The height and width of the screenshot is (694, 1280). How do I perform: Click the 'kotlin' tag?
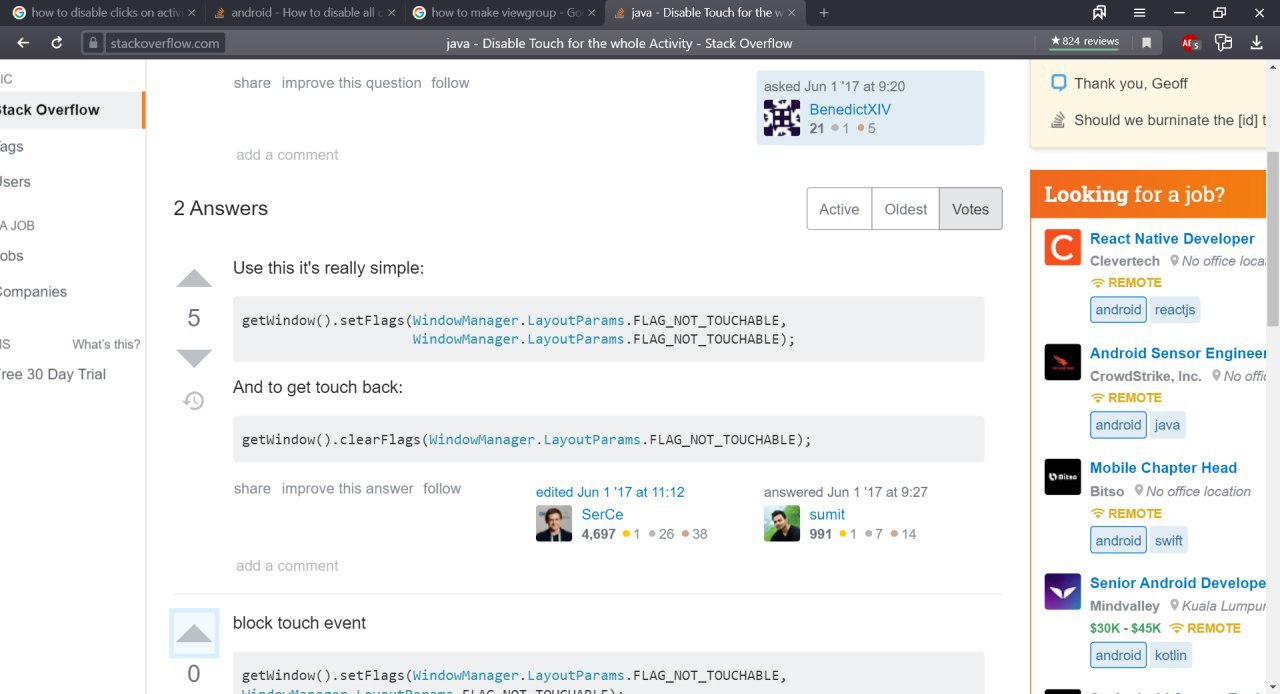click(x=1170, y=656)
